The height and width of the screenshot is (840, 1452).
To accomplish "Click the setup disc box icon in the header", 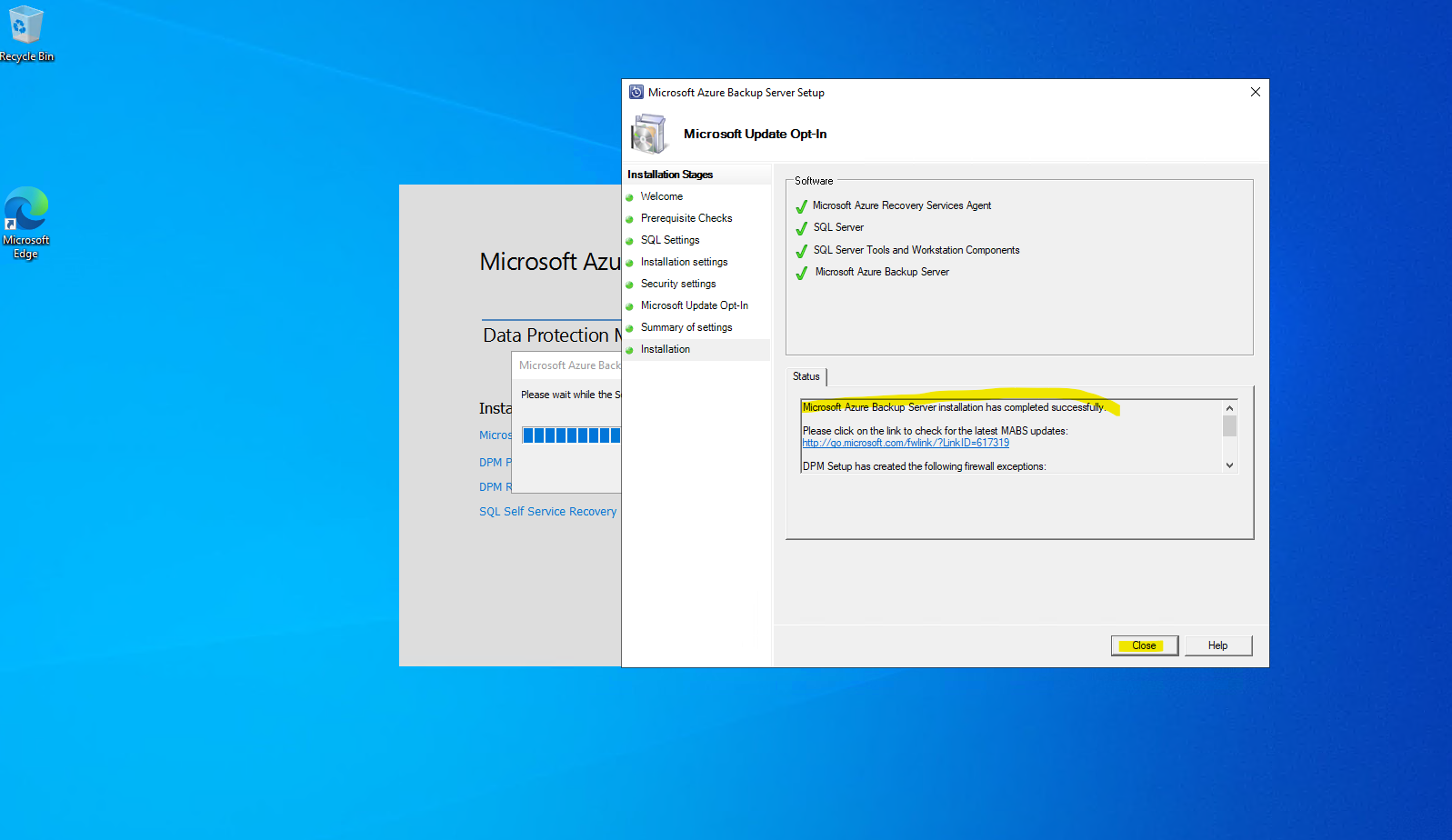I will 648,135.
